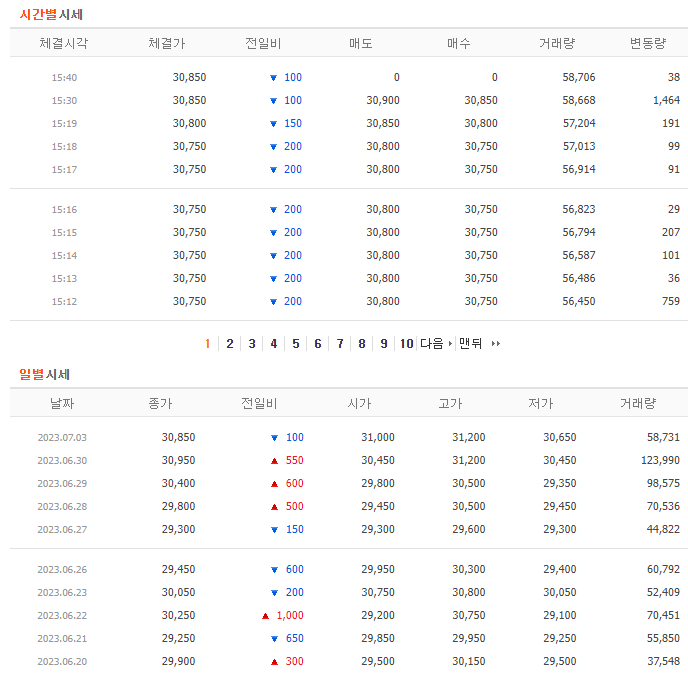The height and width of the screenshot is (675, 688).
Task: Click the current page 1 indicator
Action: pyautogui.click(x=208, y=344)
